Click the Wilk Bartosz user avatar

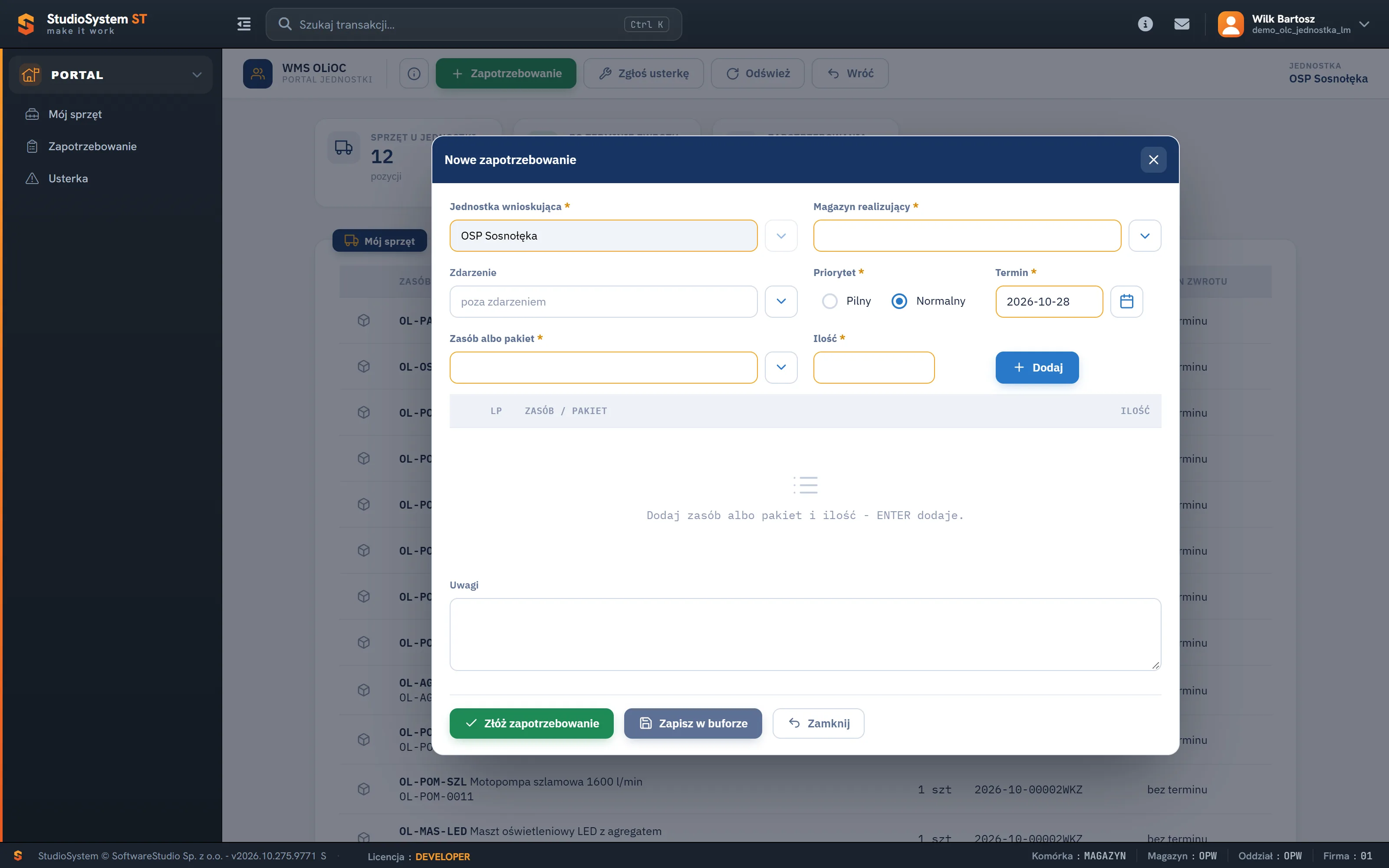coord(1231,24)
